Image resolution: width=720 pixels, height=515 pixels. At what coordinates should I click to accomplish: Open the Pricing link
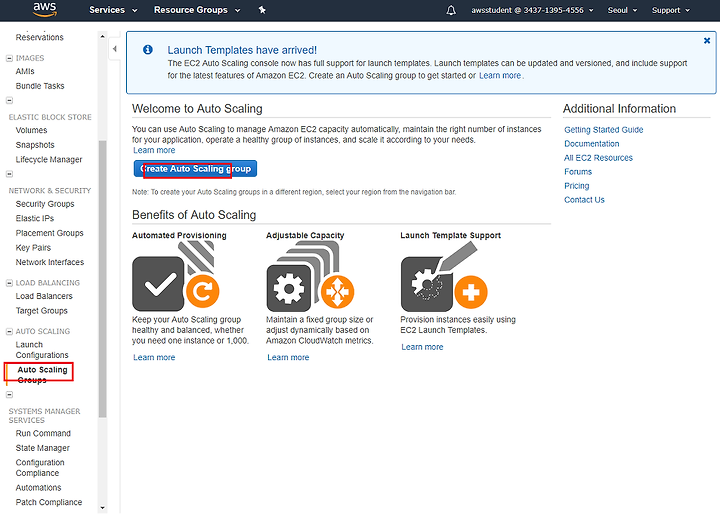[576, 186]
